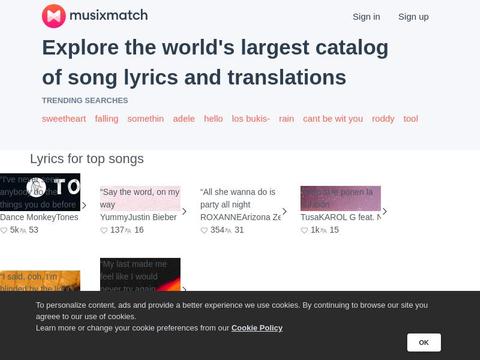The height and width of the screenshot is (360, 480).
Task: Open Dance Monkey lyric card thumbnail
Action: coord(40,192)
